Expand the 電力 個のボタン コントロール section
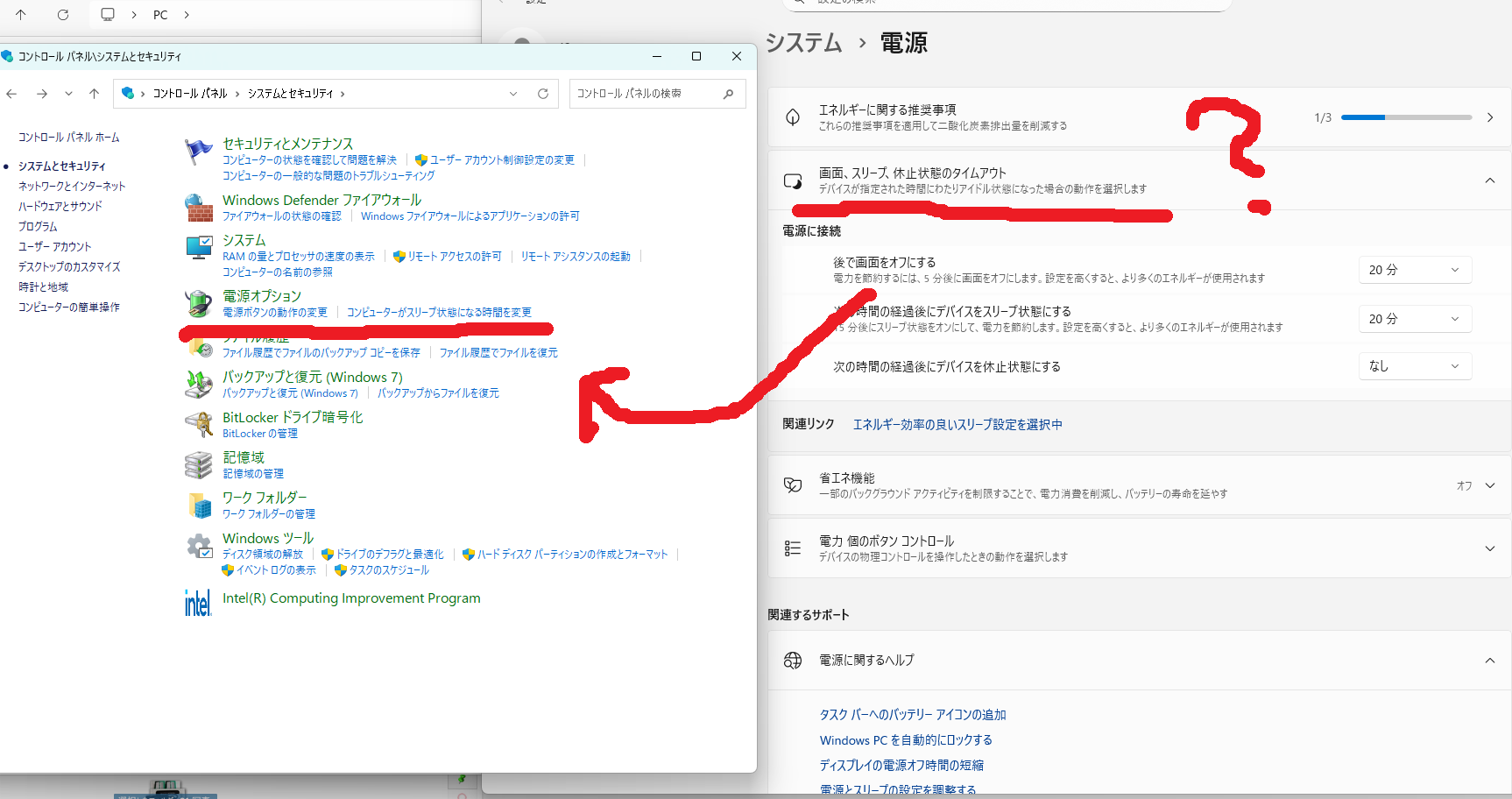This screenshot has height=799, width=1512. click(x=1489, y=548)
